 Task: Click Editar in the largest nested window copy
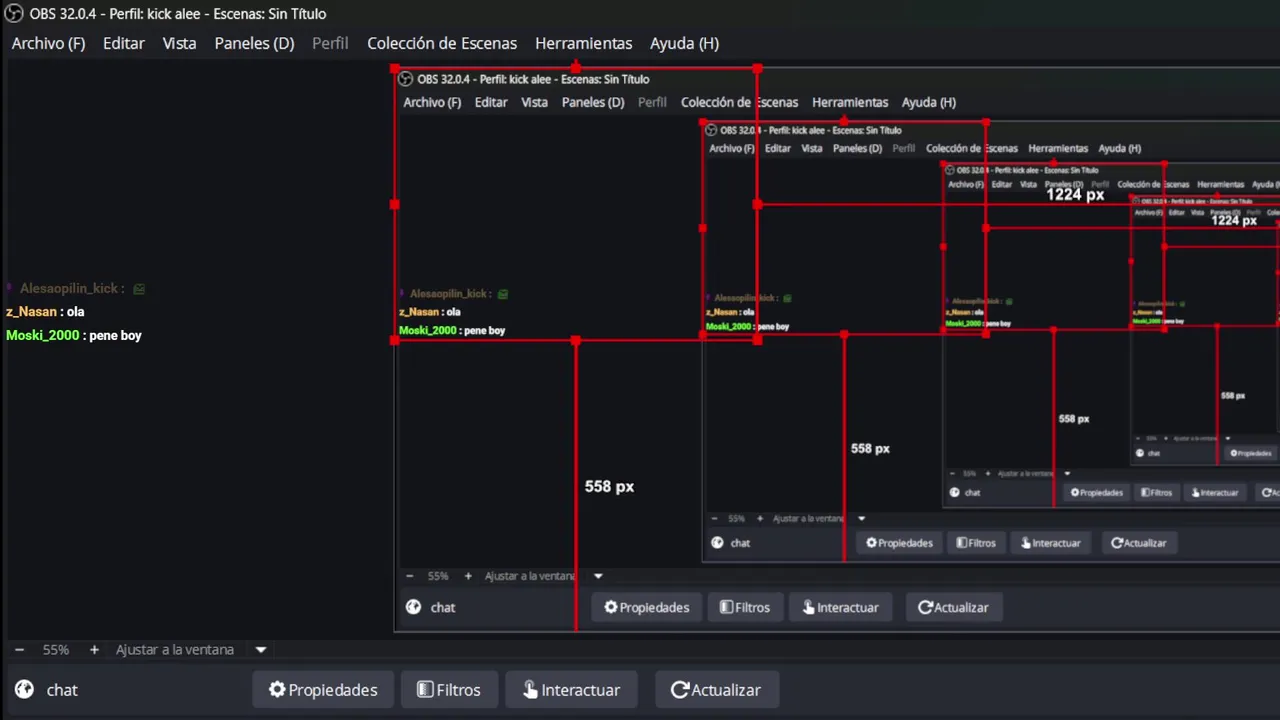491,102
